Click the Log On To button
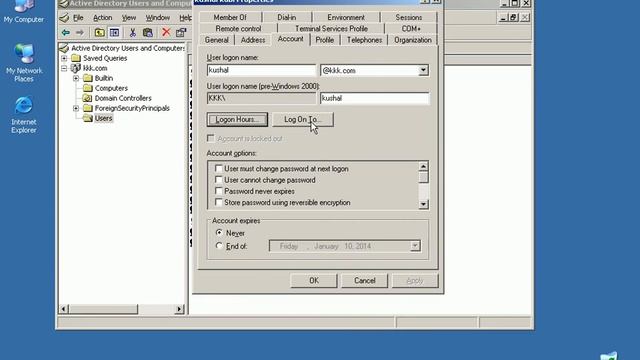Image resolution: width=640 pixels, height=360 pixels. 303,120
